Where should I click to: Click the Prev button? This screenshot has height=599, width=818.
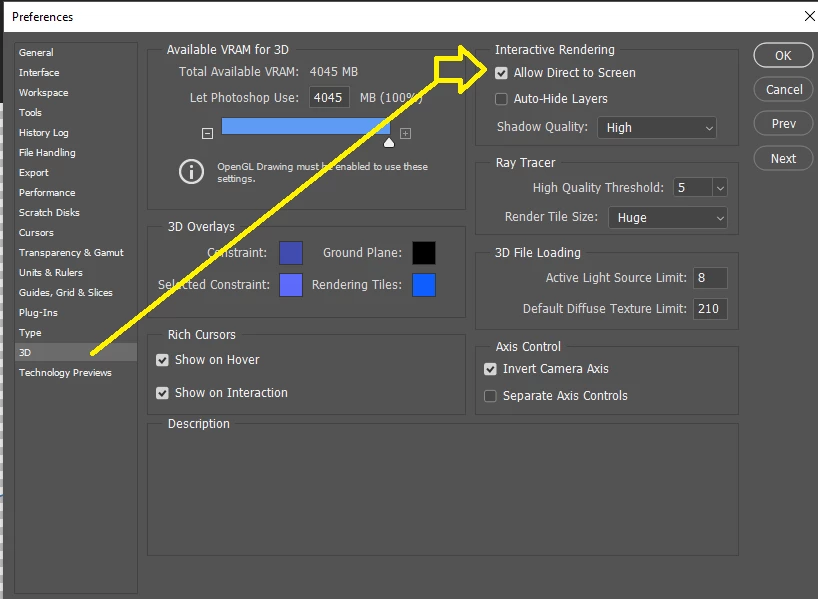click(783, 124)
